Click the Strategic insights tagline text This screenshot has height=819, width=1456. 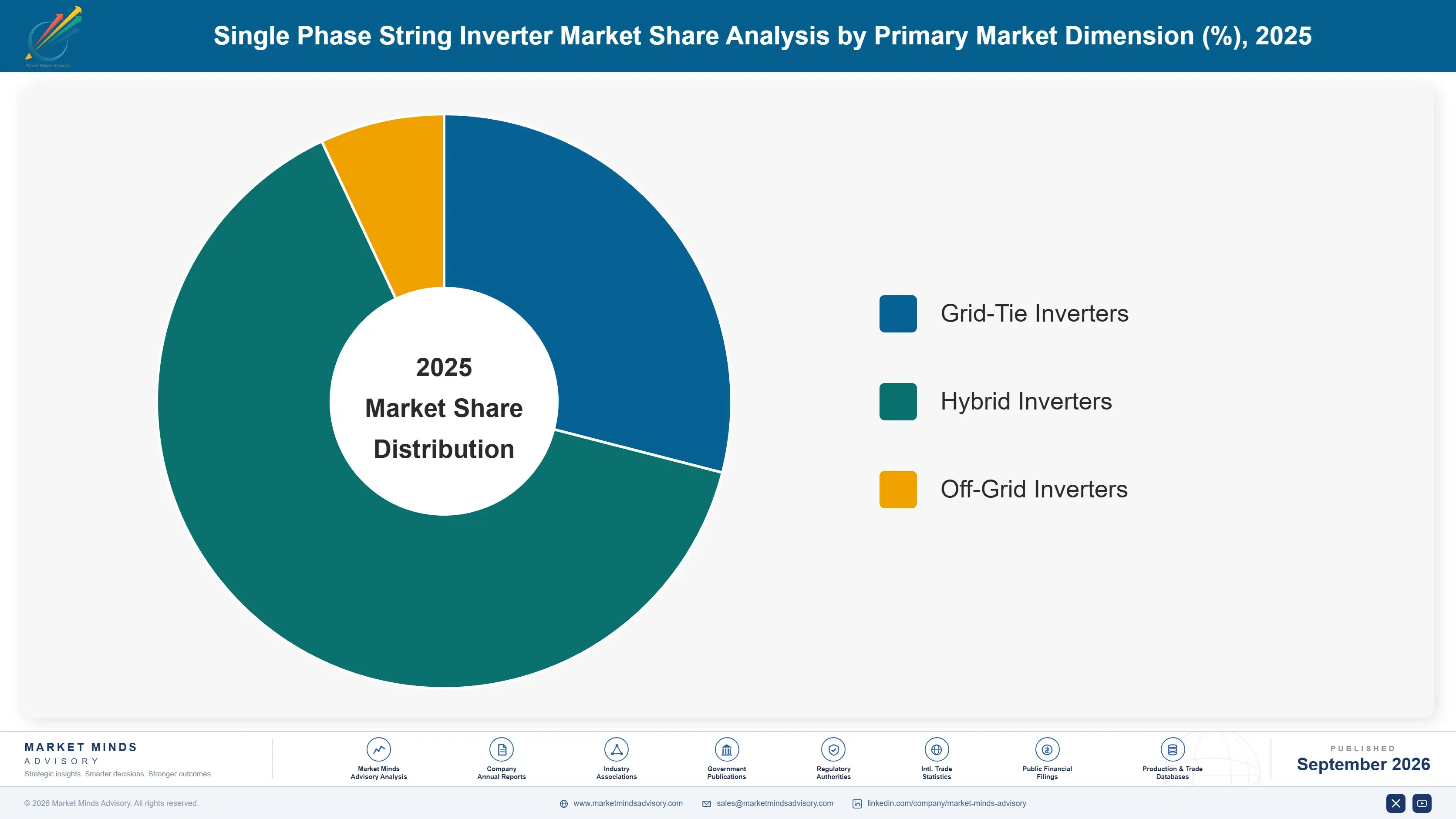(118, 774)
